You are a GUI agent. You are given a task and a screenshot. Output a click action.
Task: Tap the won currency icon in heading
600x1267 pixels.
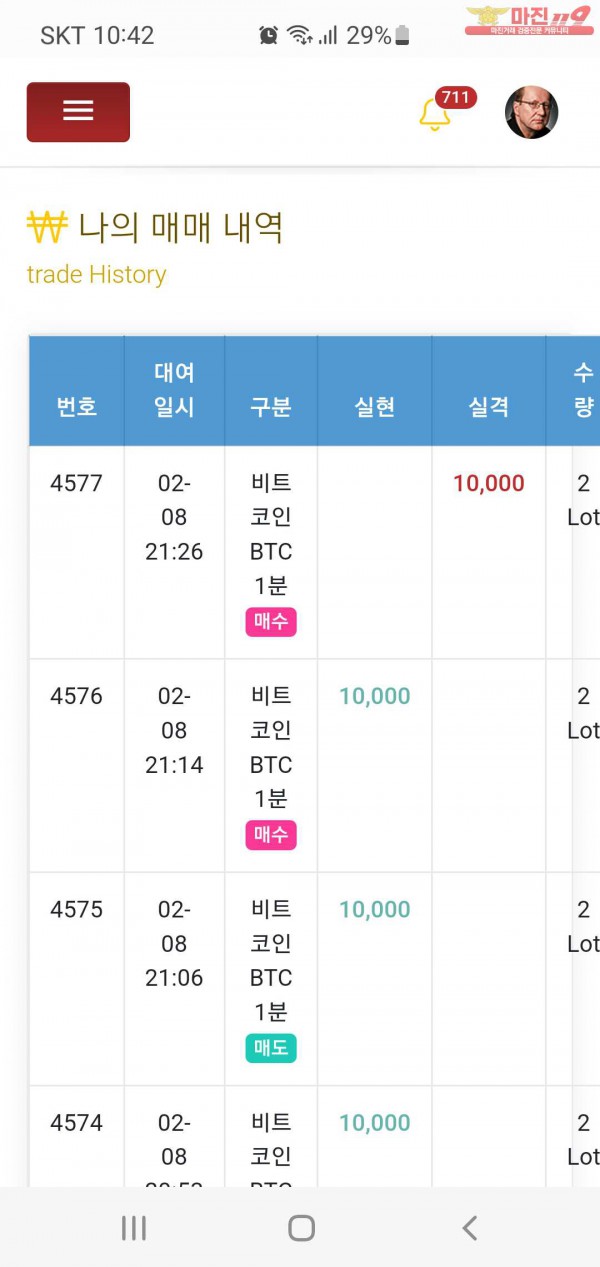[x=46, y=228]
